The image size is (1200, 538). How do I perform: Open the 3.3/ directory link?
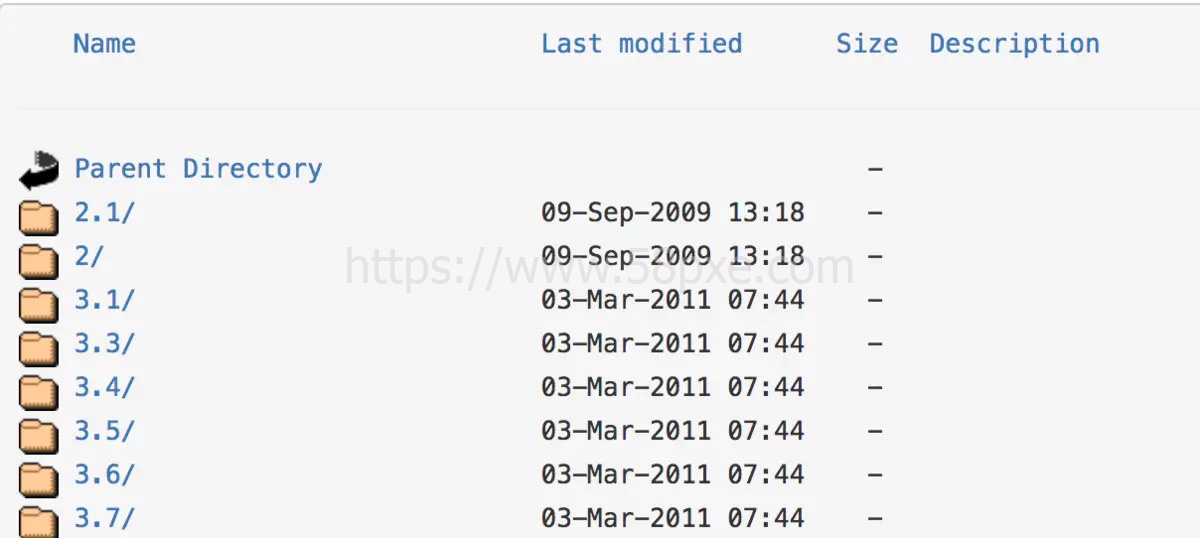(104, 343)
